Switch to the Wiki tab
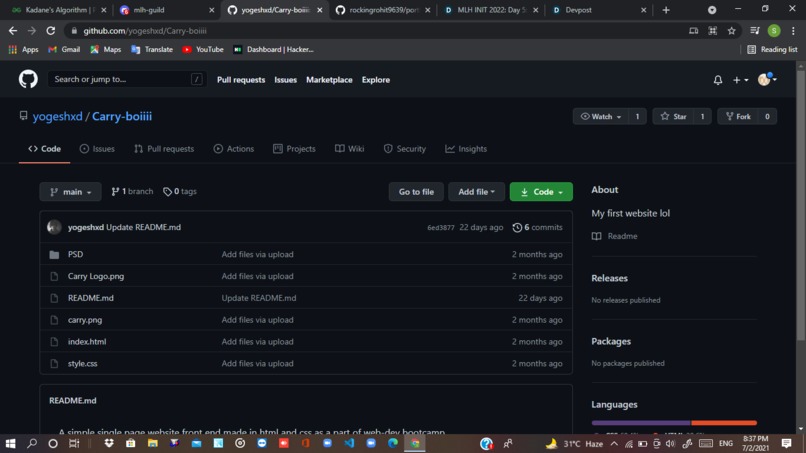This screenshot has height=453, width=806. coord(350,149)
